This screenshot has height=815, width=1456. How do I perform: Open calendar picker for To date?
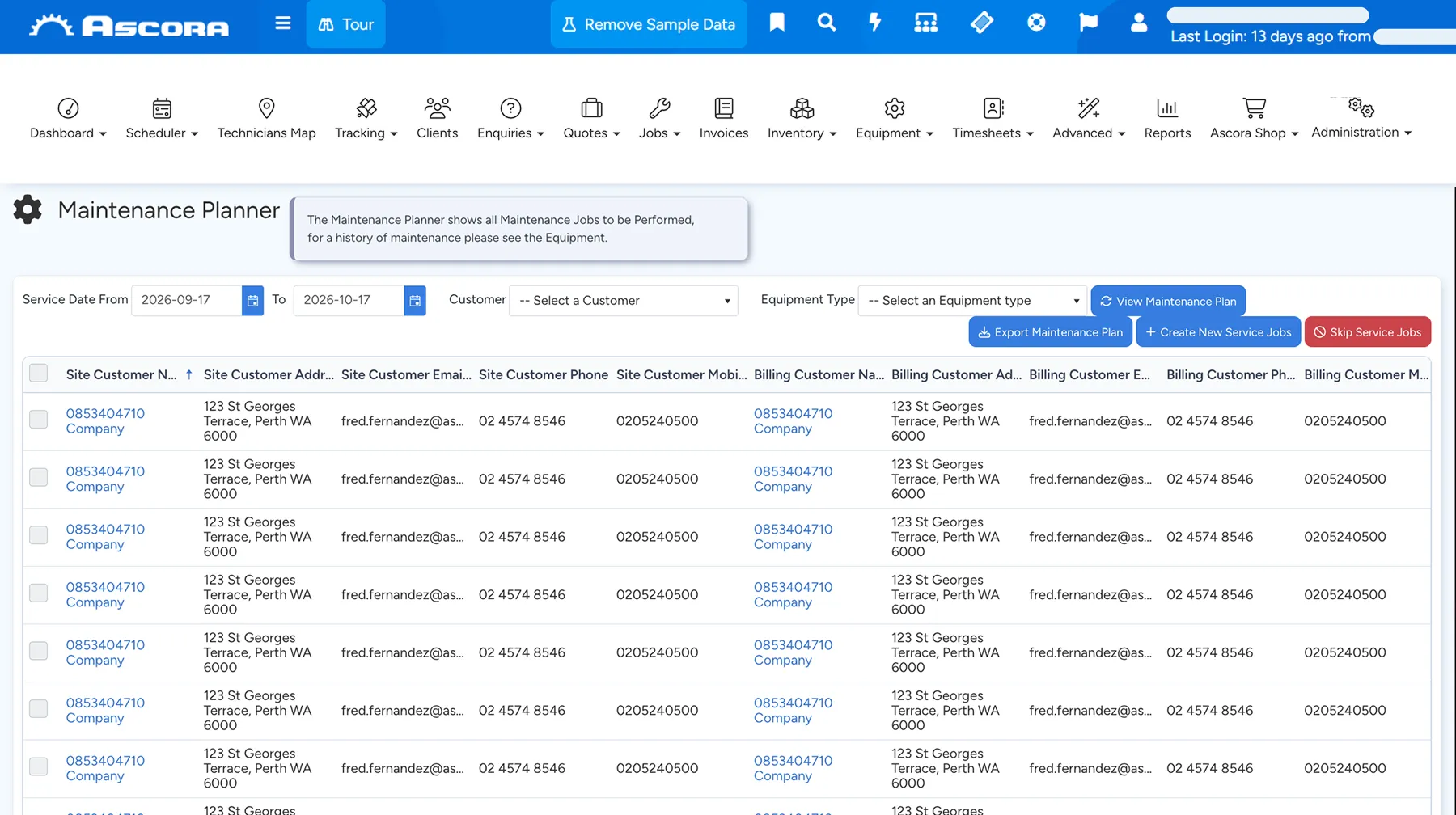click(x=415, y=301)
